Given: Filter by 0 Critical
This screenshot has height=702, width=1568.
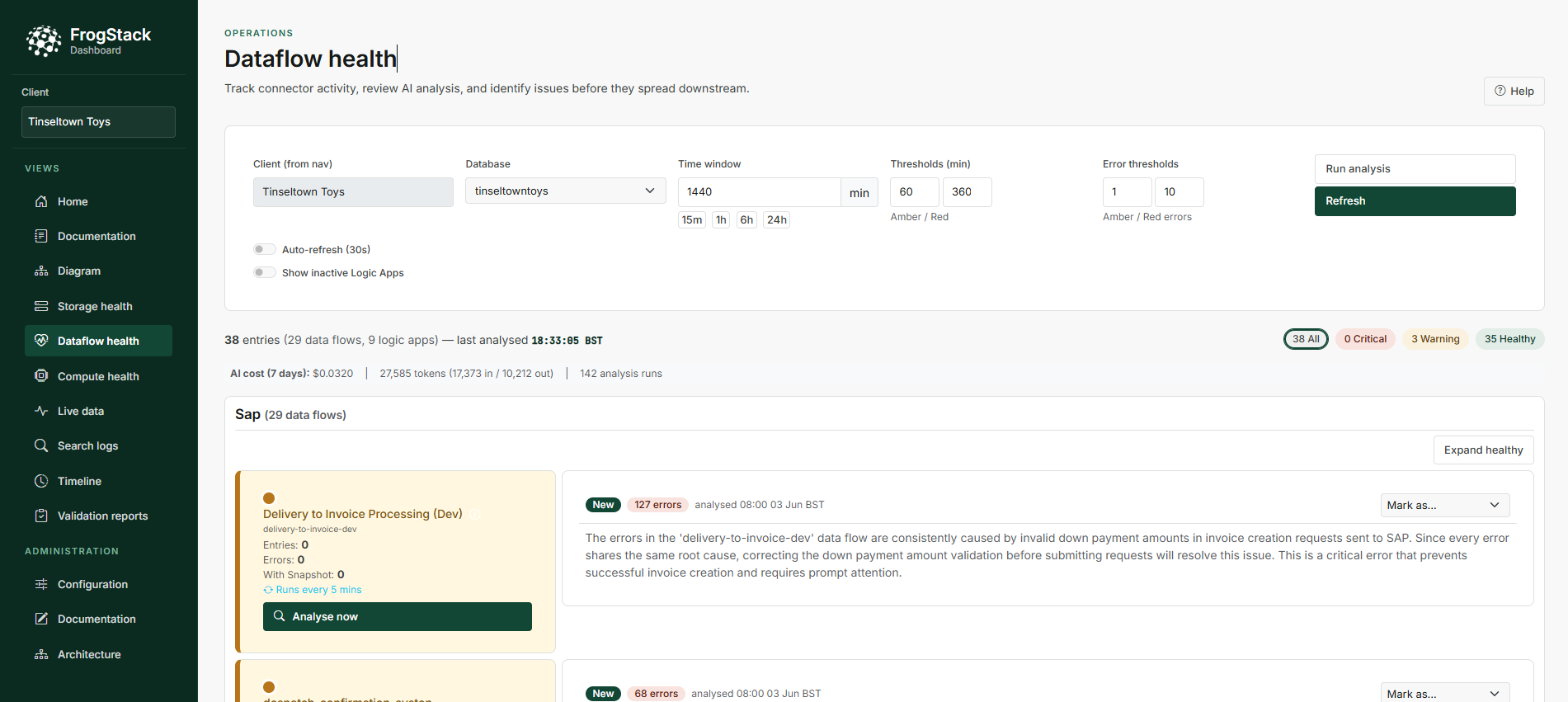Looking at the screenshot, I should point(1365,339).
